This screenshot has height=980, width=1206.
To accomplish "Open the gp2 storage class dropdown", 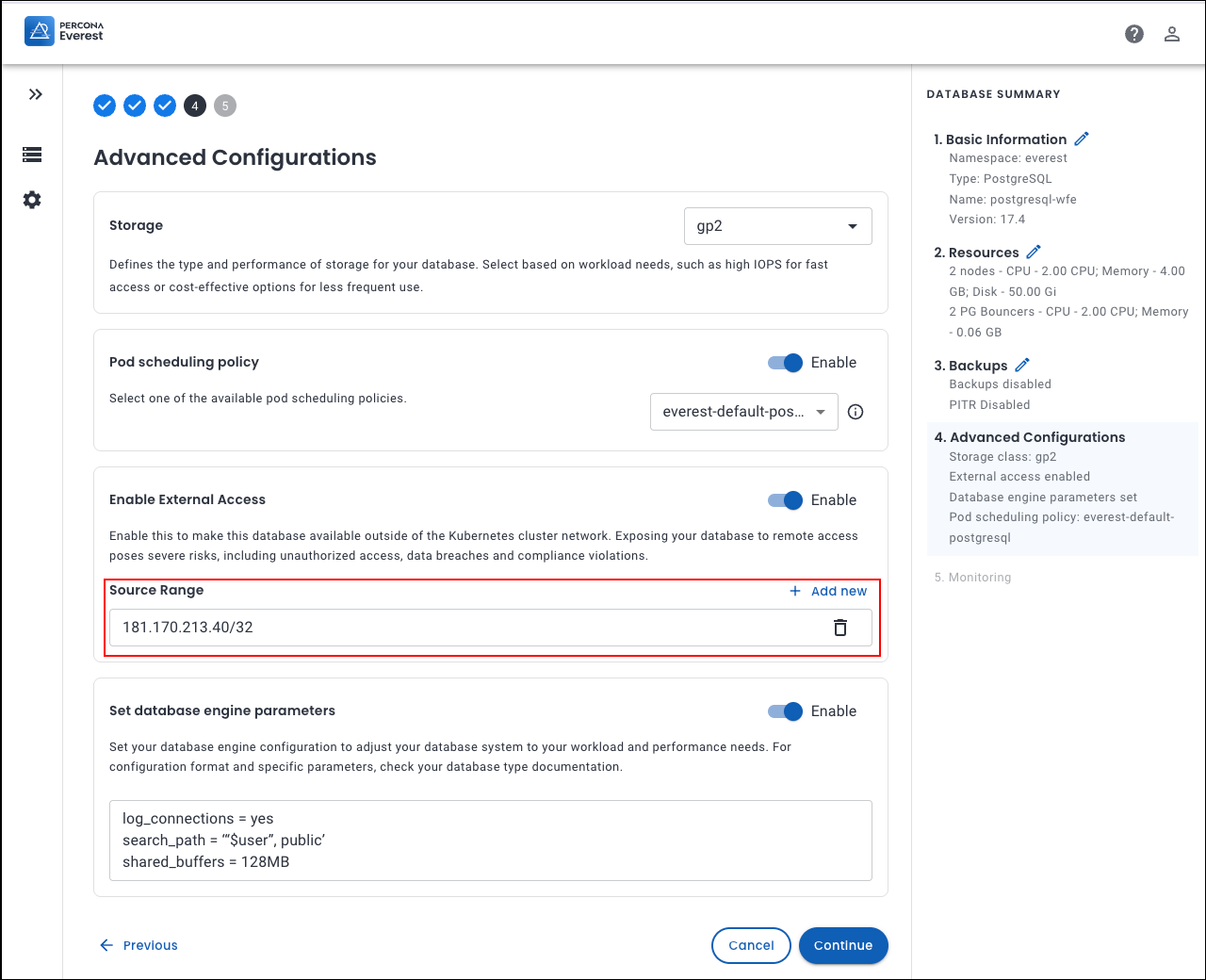I will point(777,226).
